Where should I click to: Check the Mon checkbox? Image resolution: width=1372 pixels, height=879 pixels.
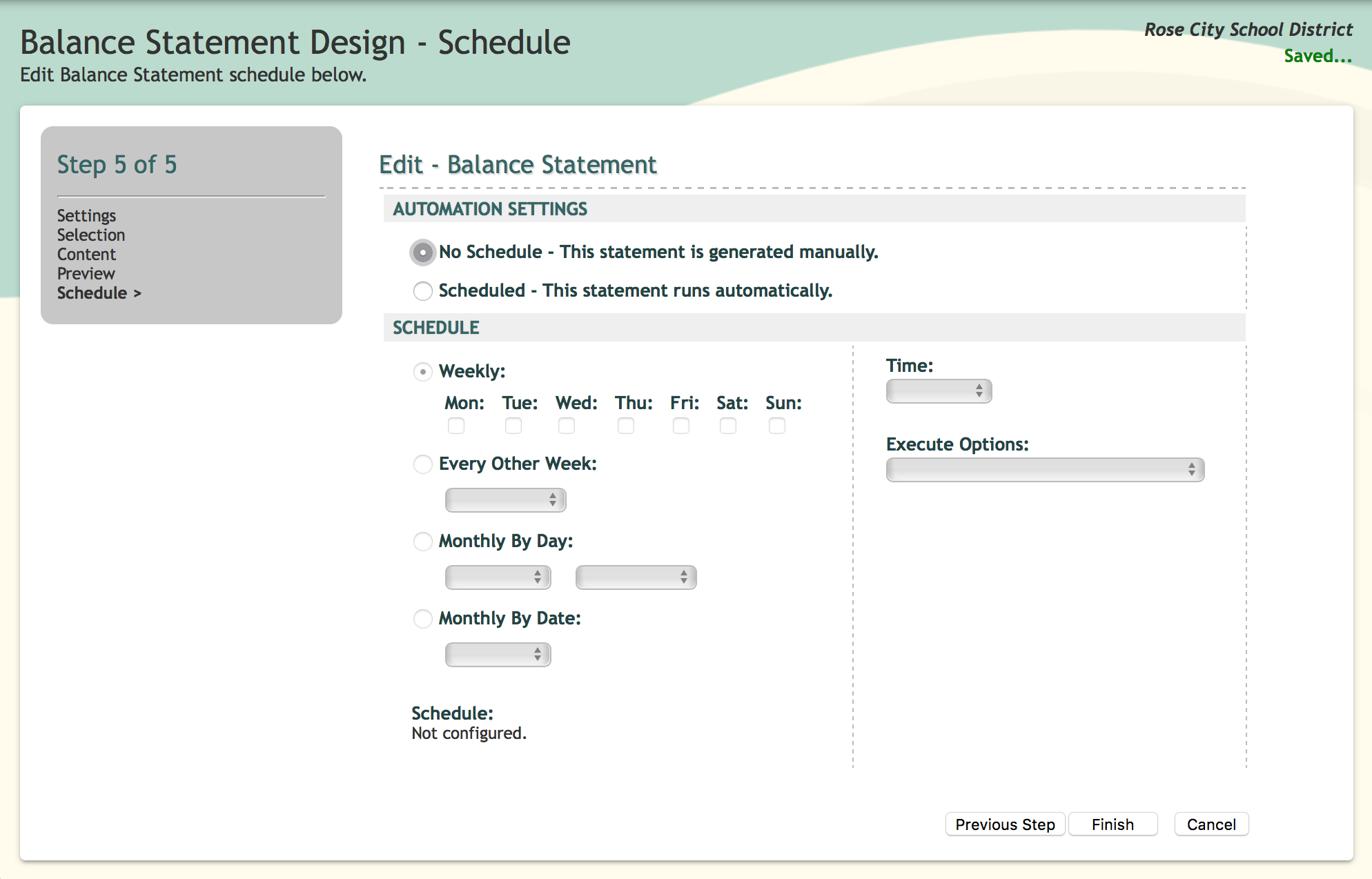click(456, 426)
